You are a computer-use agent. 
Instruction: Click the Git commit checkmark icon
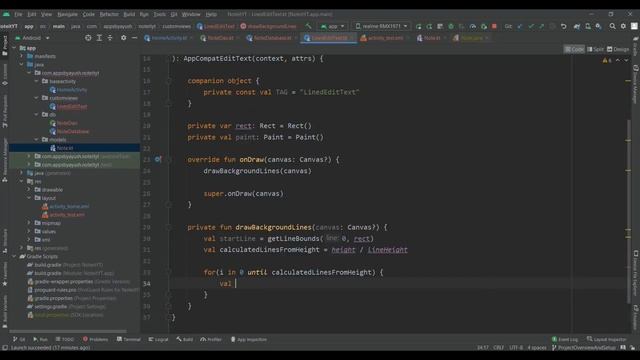pos(531,26)
